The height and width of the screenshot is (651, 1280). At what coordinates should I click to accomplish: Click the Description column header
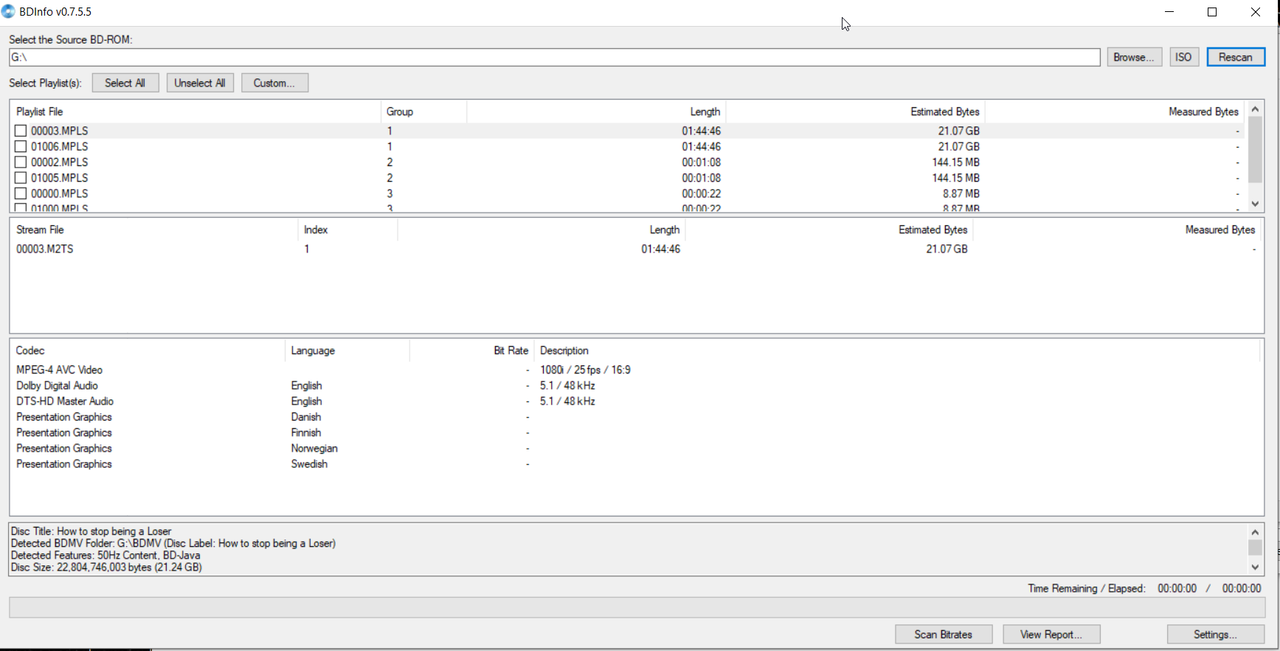(897, 351)
